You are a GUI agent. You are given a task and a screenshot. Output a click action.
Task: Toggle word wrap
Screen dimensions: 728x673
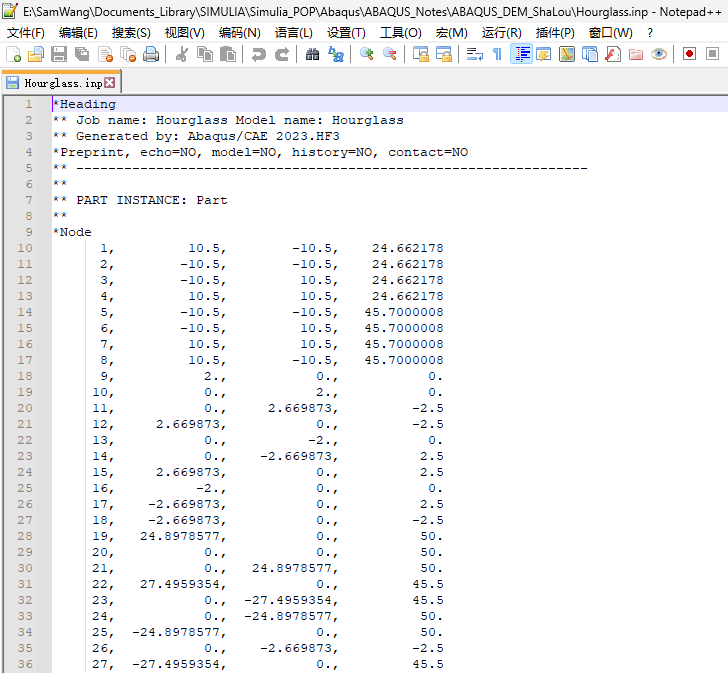(474, 54)
